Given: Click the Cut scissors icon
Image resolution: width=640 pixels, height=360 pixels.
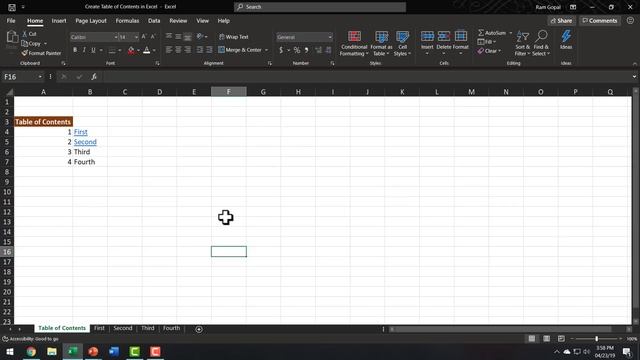Looking at the screenshot, I should tap(25, 34).
